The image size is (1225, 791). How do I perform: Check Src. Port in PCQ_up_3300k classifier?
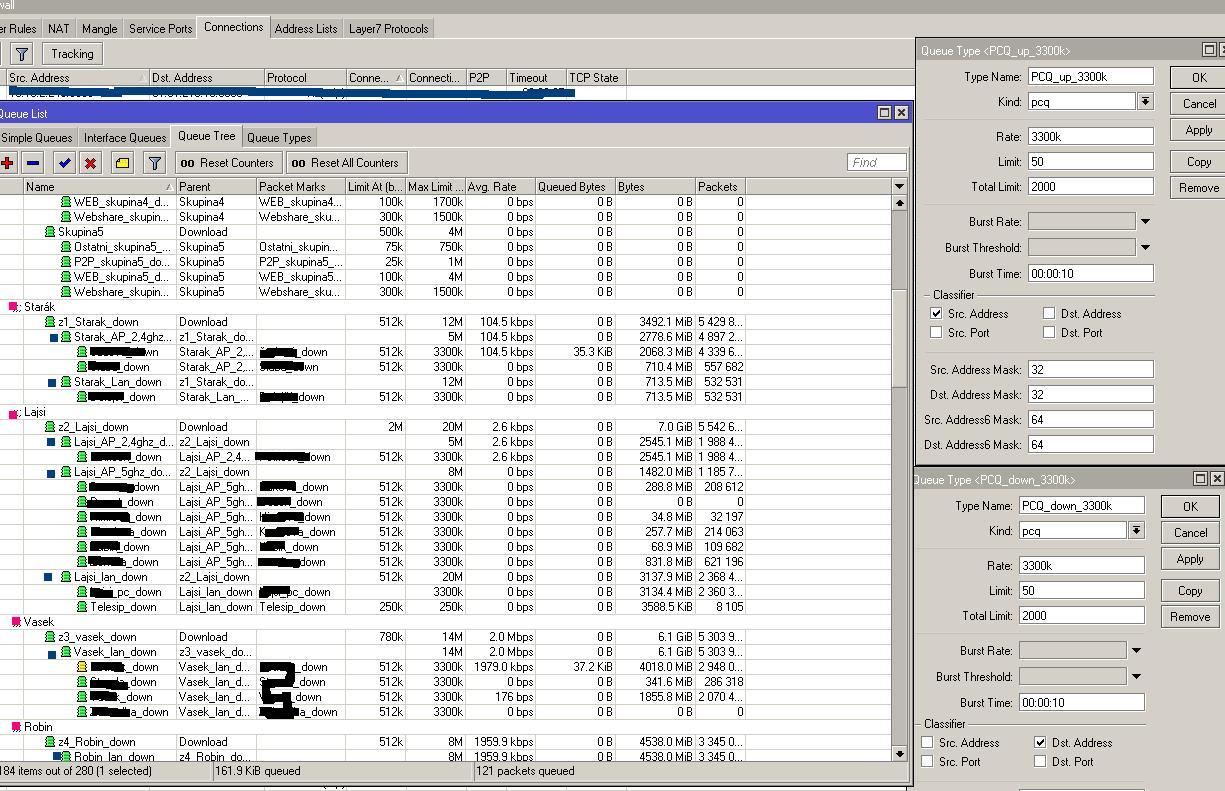tap(937, 332)
